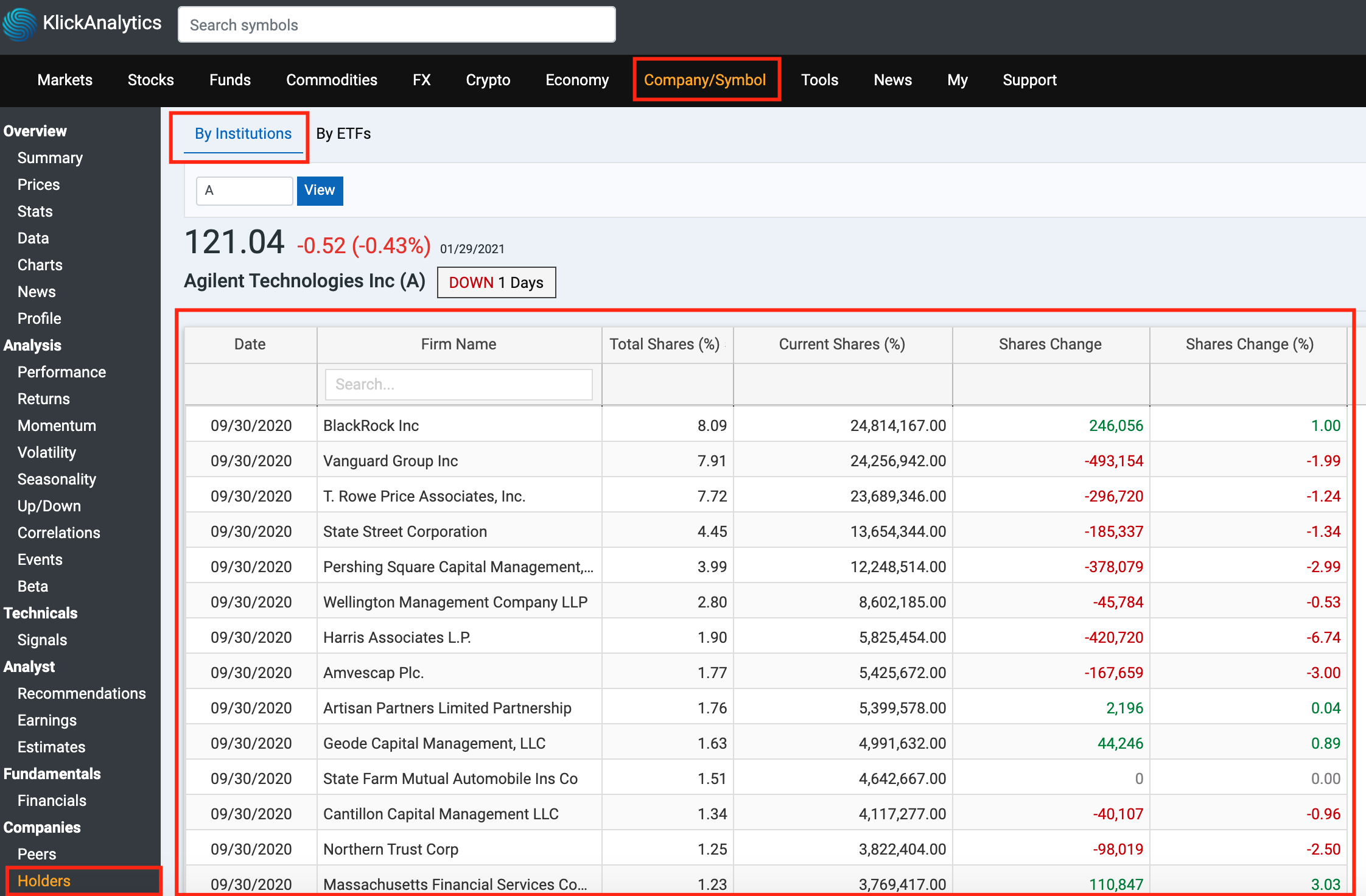Click the blue View button
This screenshot has width=1366, height=896.
coord(320,191)
